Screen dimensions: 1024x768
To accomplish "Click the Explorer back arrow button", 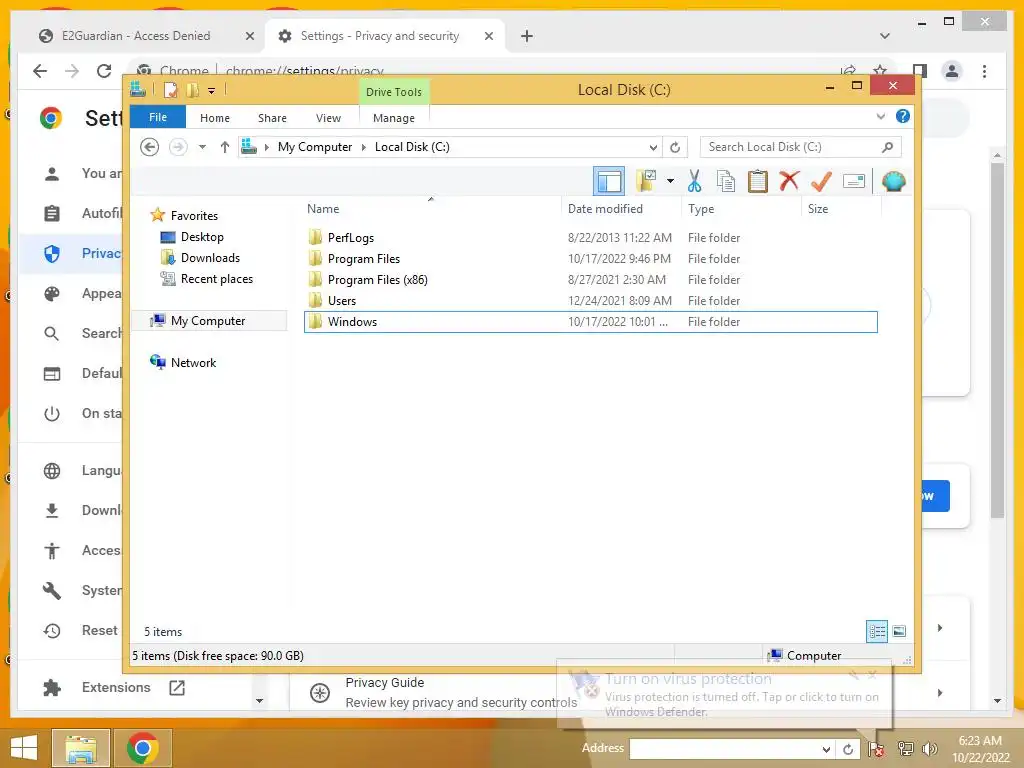I will tap(150, 147).
